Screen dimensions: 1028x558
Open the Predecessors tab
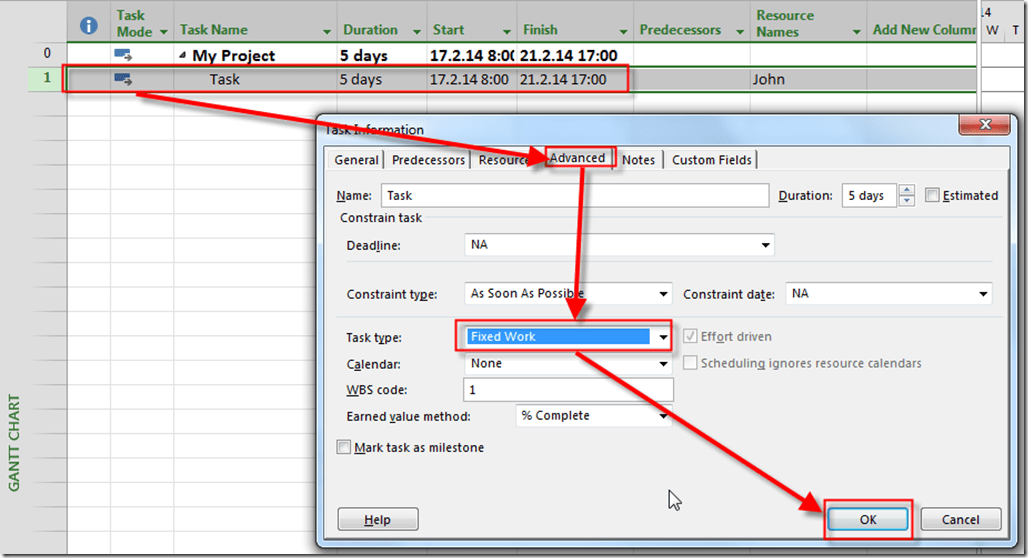click(x=428, y=160)
